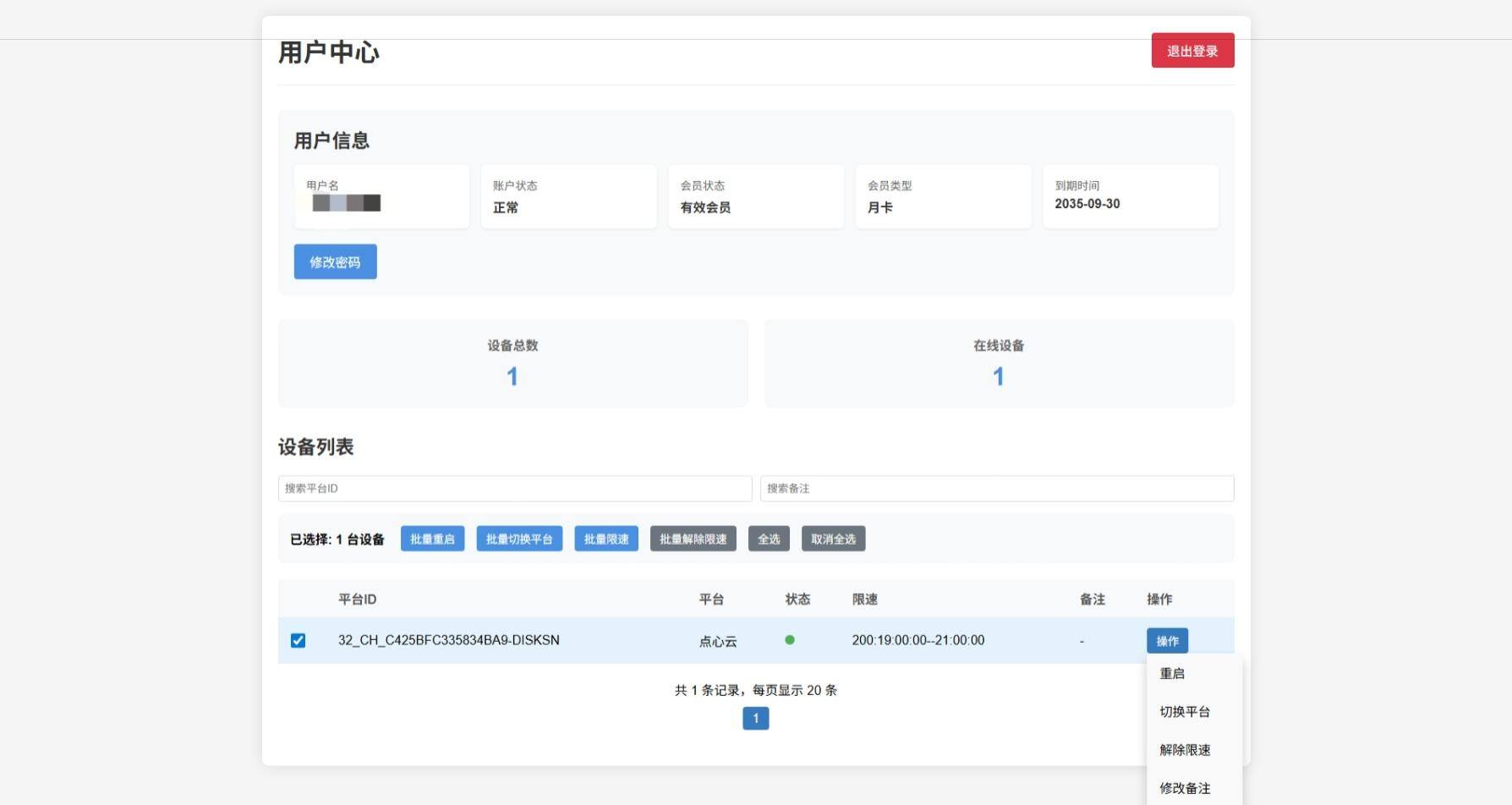Click the 修改密码 change password button

[335, 262]
